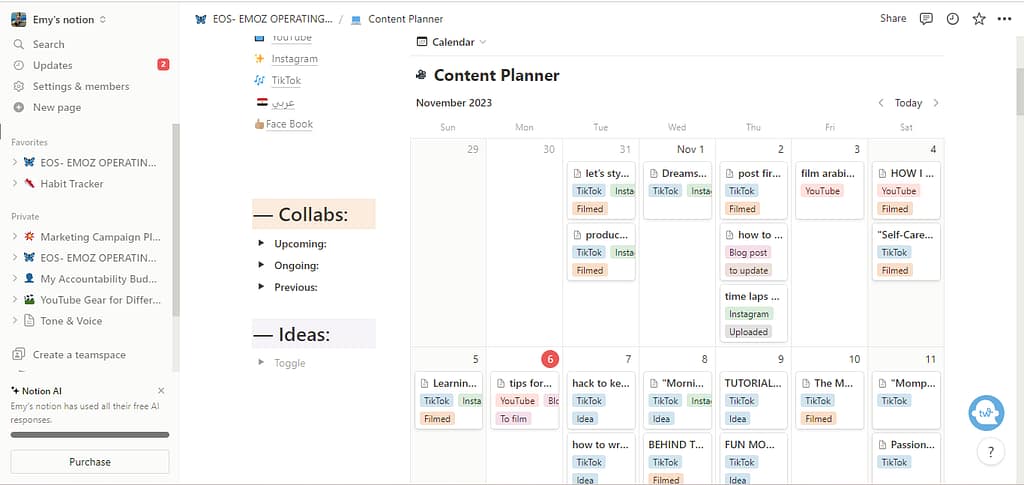Open the comments icon in top bar

926,19
